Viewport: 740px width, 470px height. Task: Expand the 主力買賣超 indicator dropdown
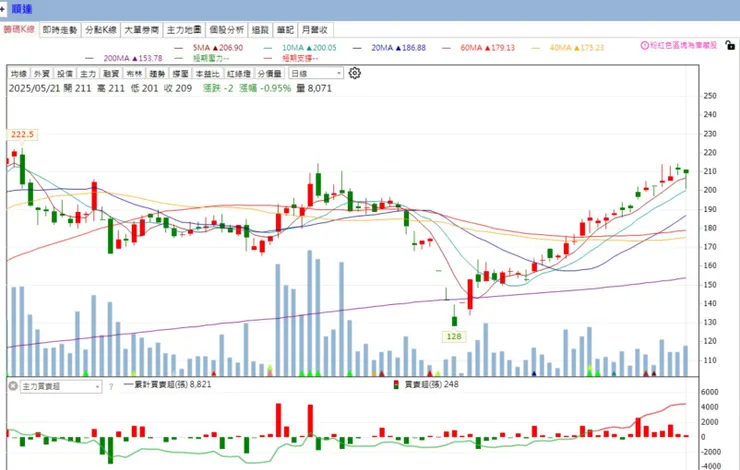click(61, 386)
